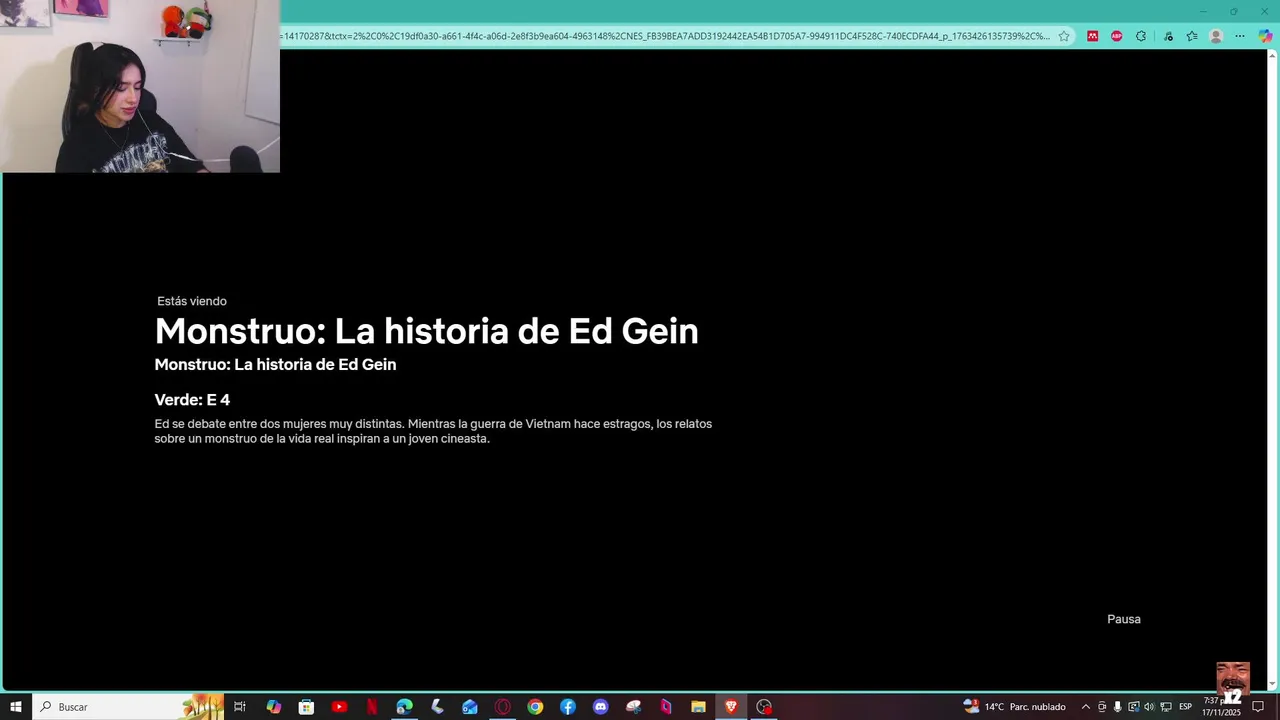The height and width of the screenshot is (720, 1280).
Task: Open the weather widget showing 14°C
Action: coord(1014,707)
